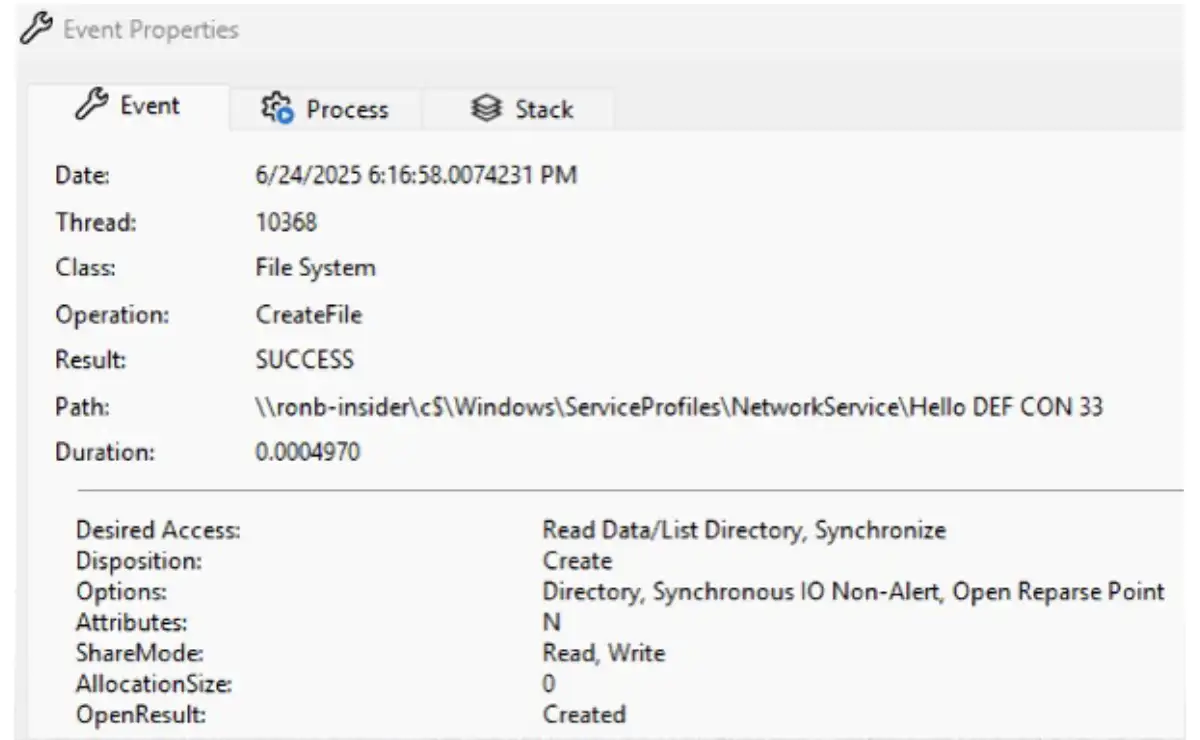Select the Event tab label
1200x740 pixels.
click(150, 106)
